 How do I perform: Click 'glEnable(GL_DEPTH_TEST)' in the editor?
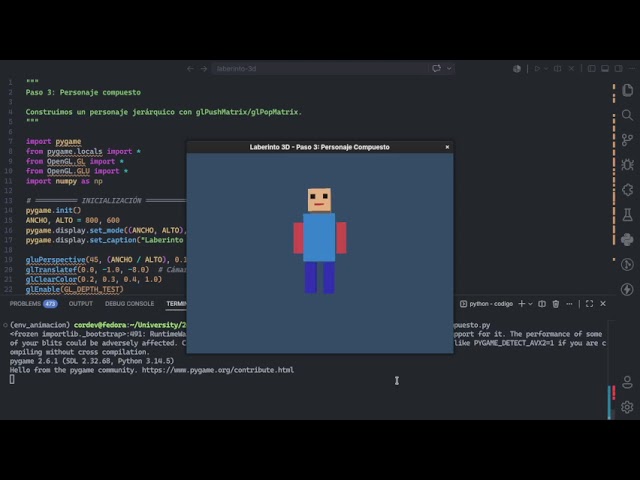[x=74, y=289]
